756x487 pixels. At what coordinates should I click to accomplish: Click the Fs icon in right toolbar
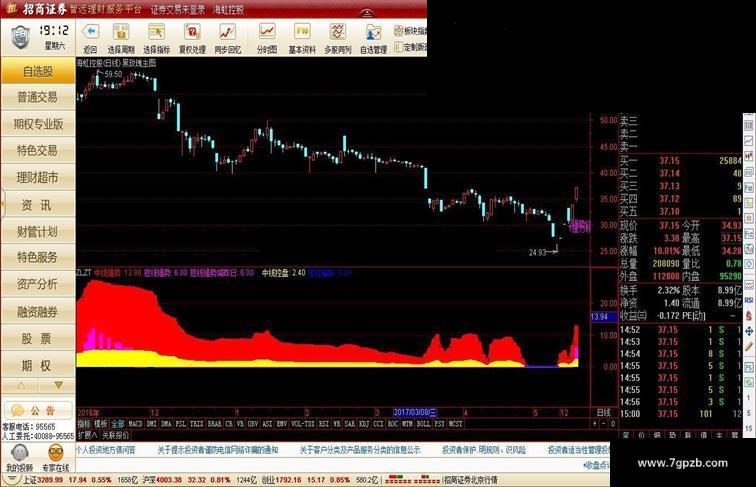(749, 367)
